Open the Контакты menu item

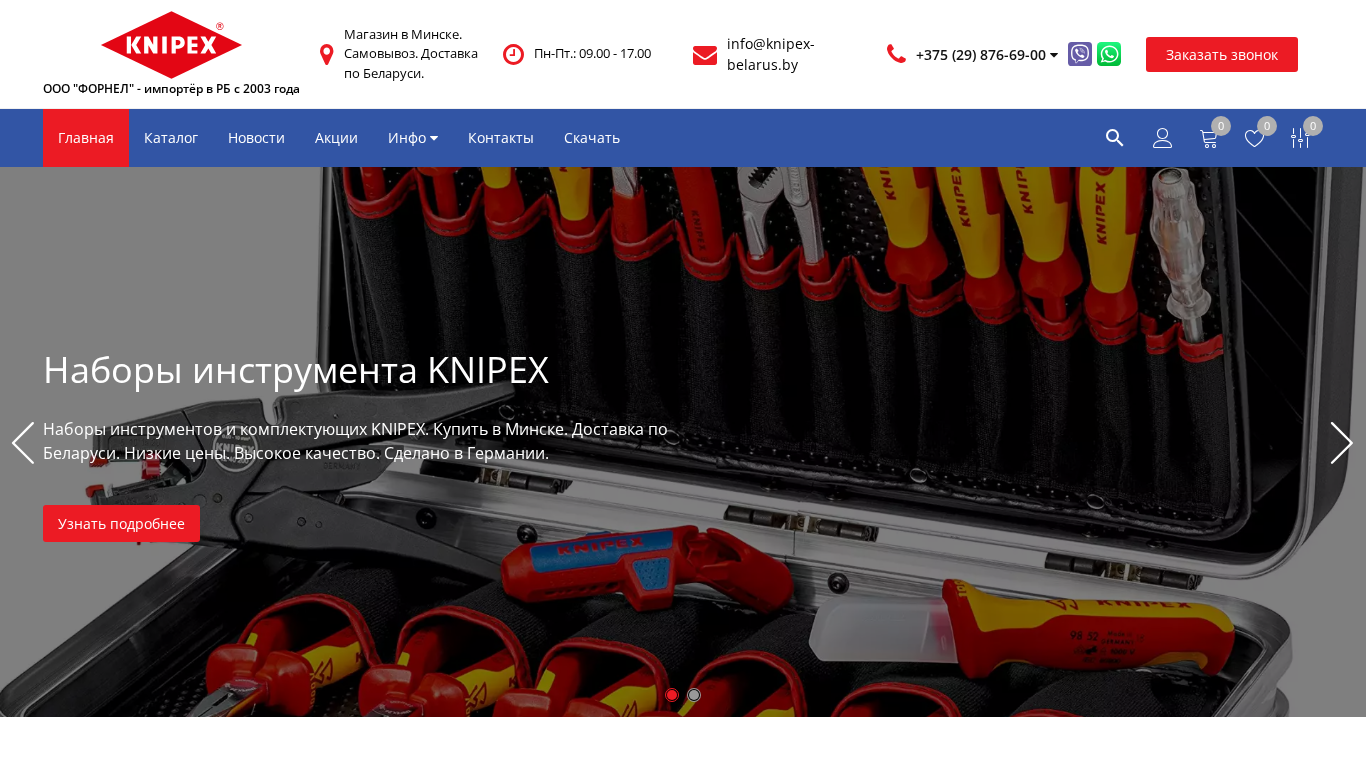pyautogui.click(x=501, y=138)
